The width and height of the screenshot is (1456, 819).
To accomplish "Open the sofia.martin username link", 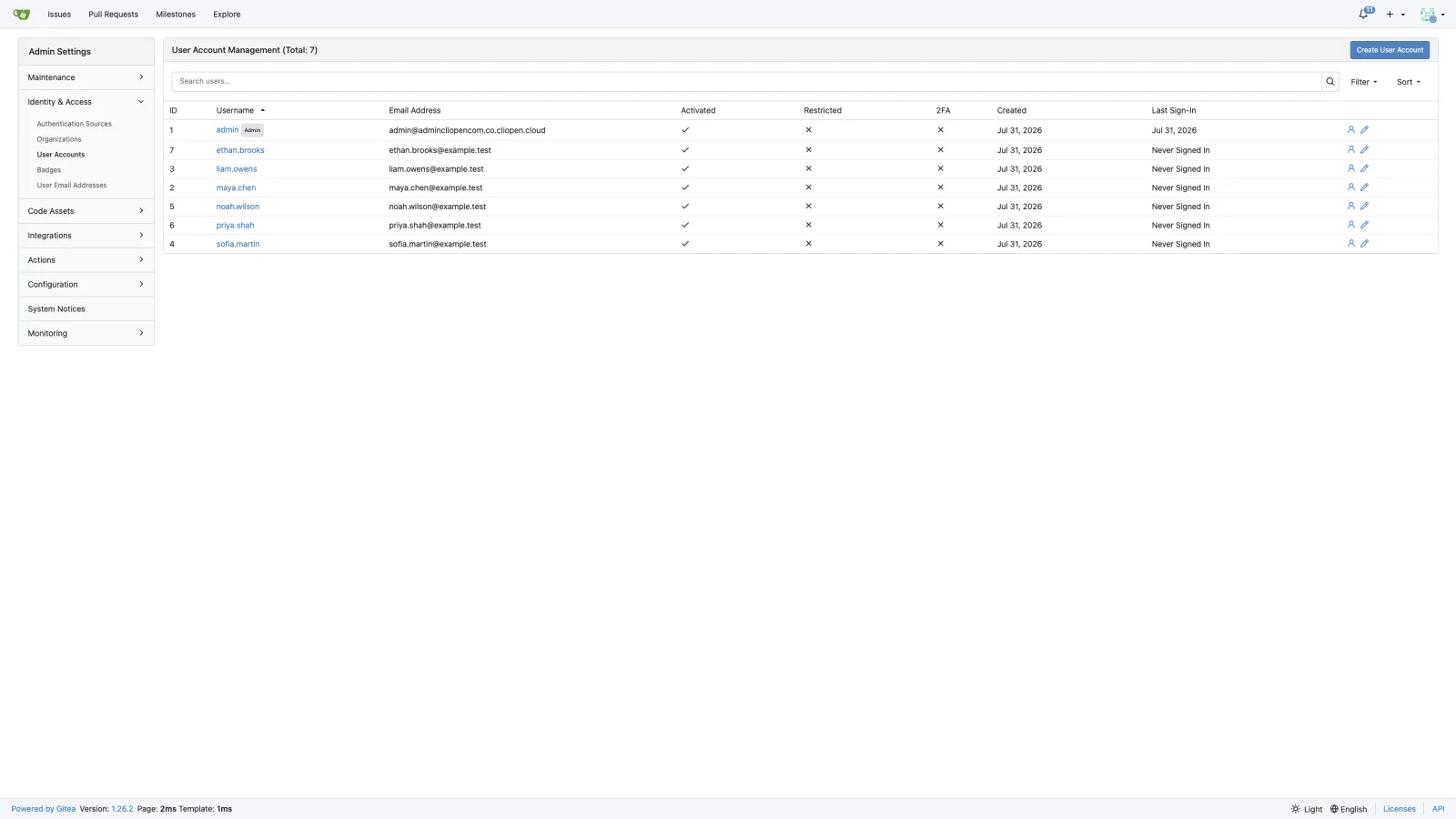I will pyautogui.click(x=238, y=244).
